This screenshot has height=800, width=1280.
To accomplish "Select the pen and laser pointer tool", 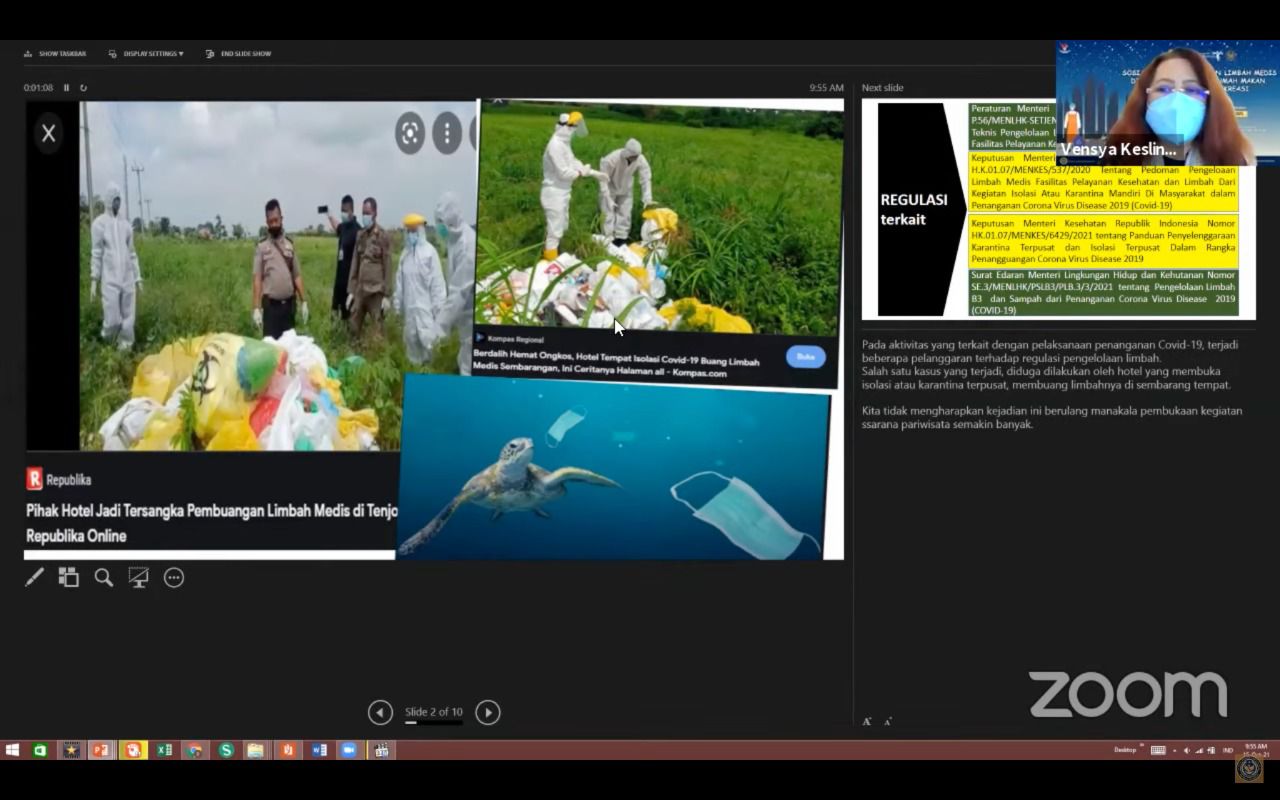I will coord(34,577).
